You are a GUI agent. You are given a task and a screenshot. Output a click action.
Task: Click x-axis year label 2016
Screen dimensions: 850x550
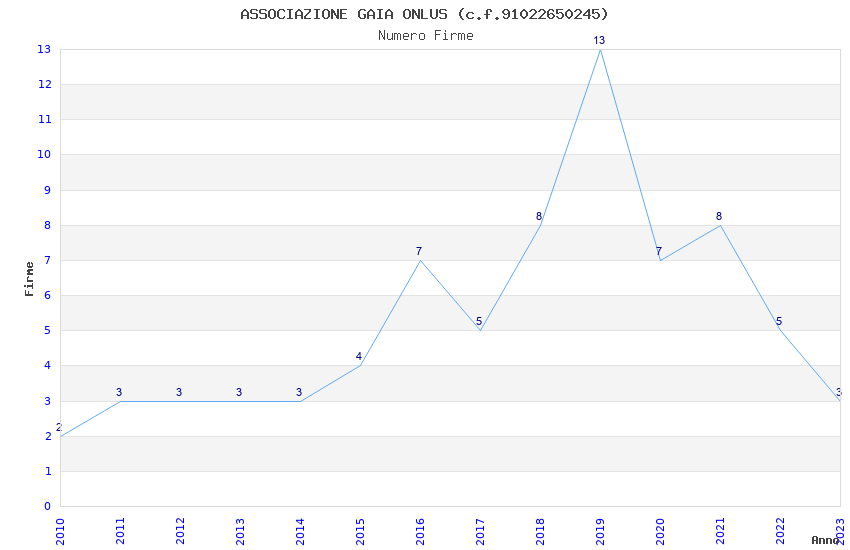point(420,531)
